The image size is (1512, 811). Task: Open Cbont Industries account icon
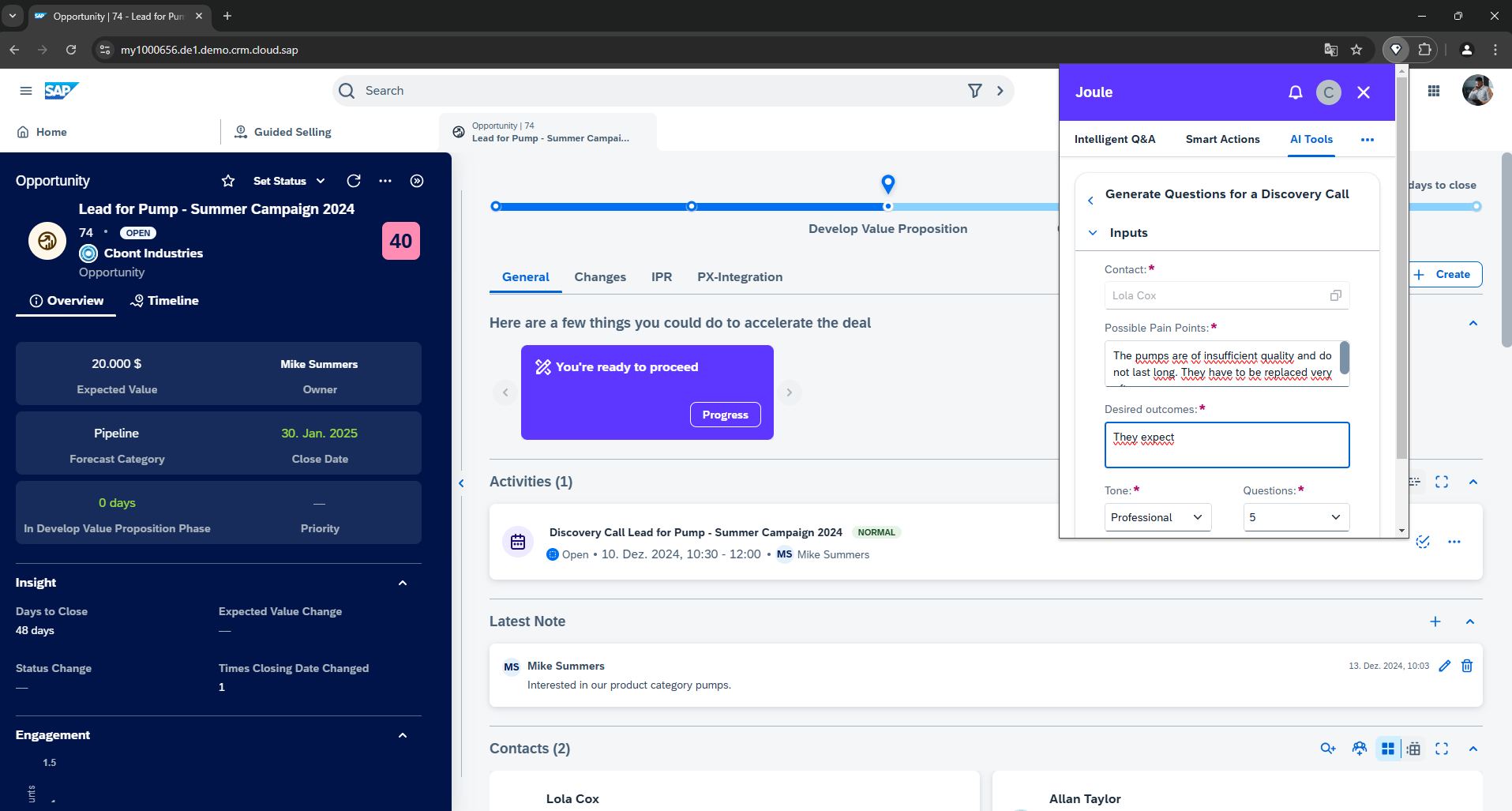coord(88,253)
